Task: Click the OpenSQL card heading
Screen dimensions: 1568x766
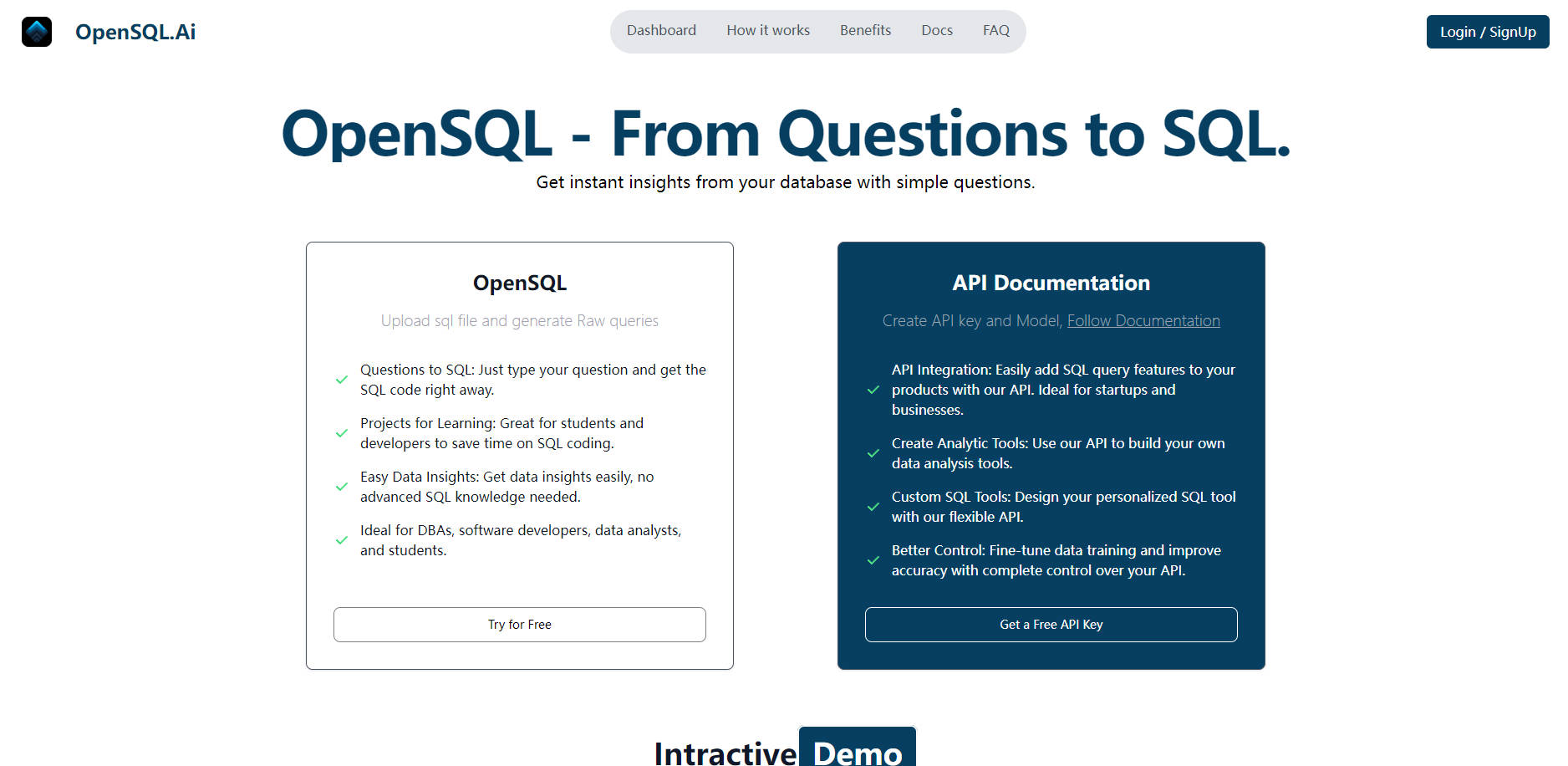Action: [x=519, y=283]
